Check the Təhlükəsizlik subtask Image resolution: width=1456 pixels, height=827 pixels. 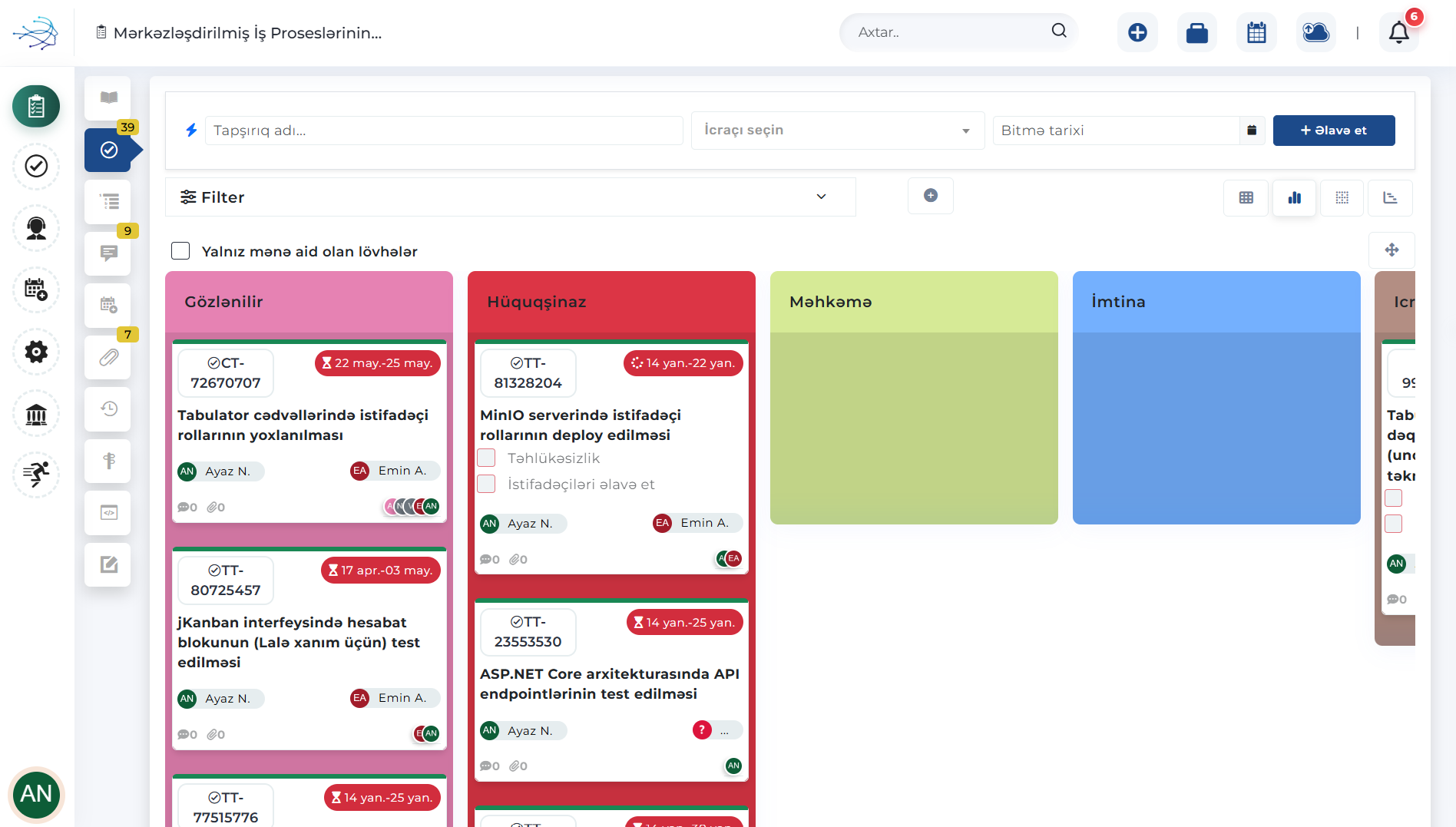(x=486, y=458)
